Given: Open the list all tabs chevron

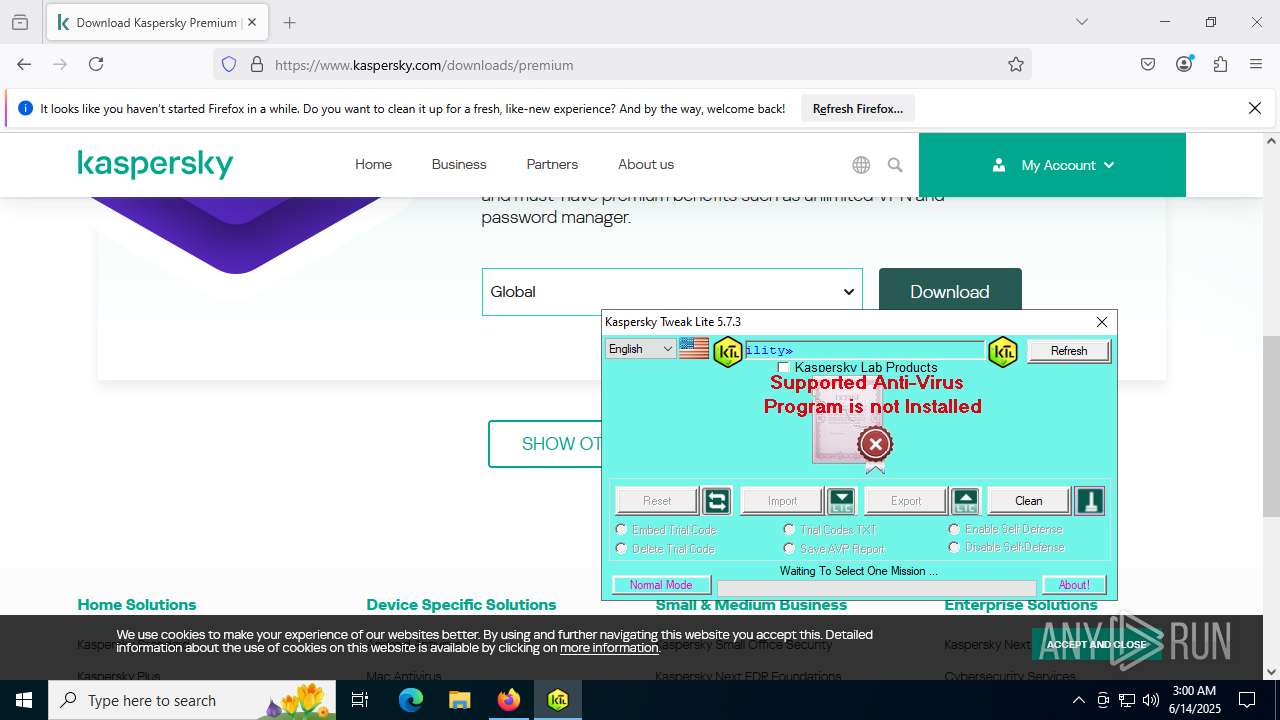Looking at the screenshot, I should coord(1081,22).
